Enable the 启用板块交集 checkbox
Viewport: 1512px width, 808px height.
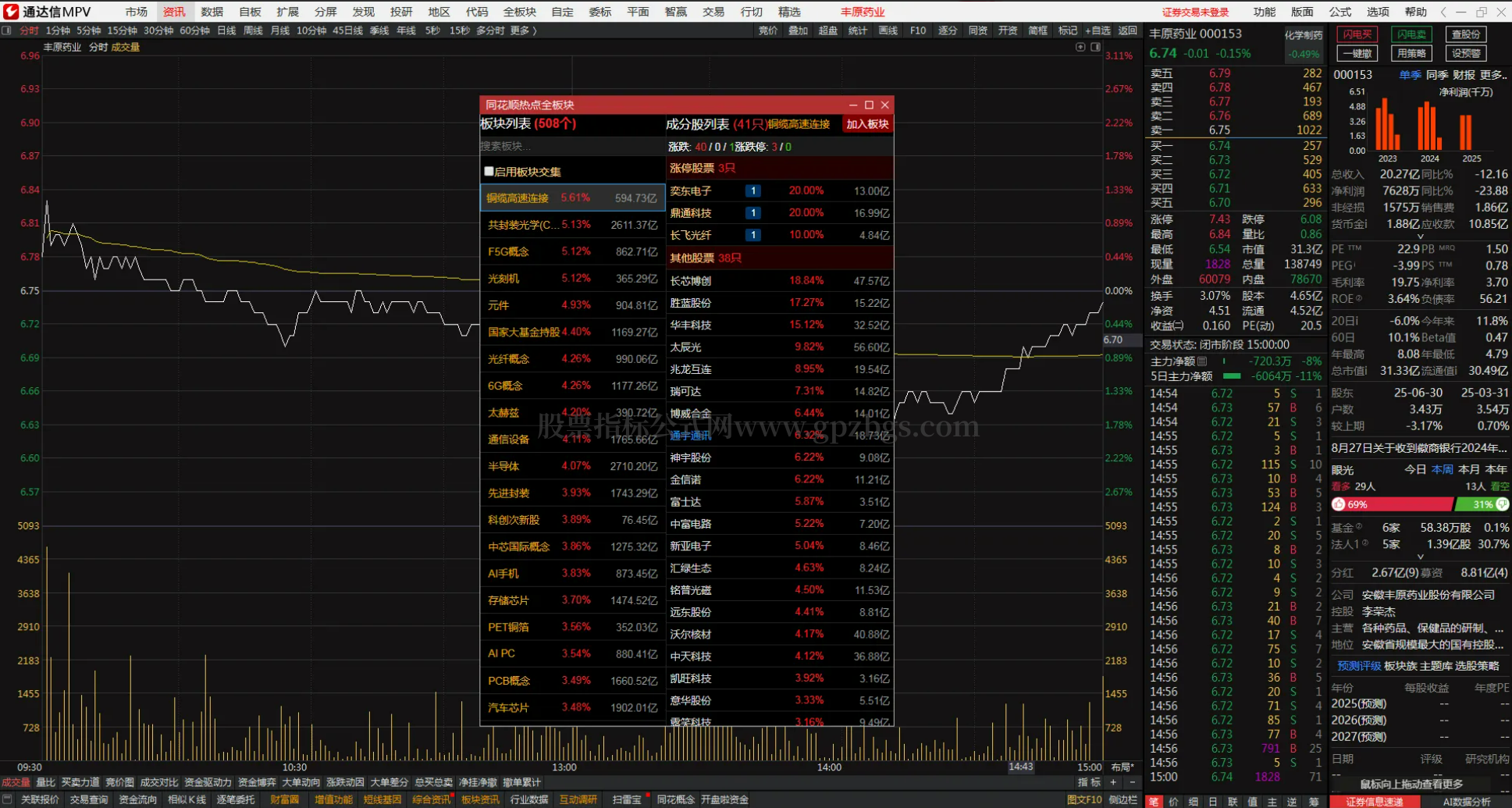[x=489, y=171]
